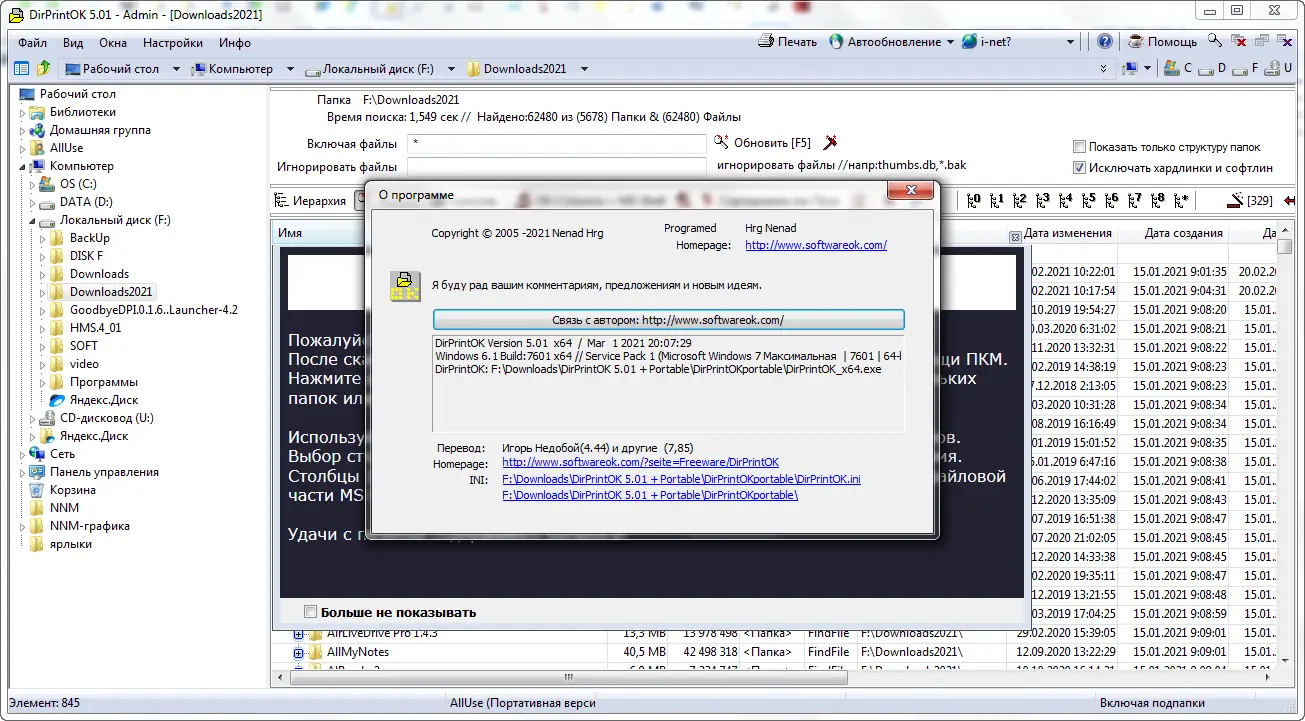Click drive F shortcut in toolbar
The width and height of the screenshot is (1305, 721).
point(1247,69)
